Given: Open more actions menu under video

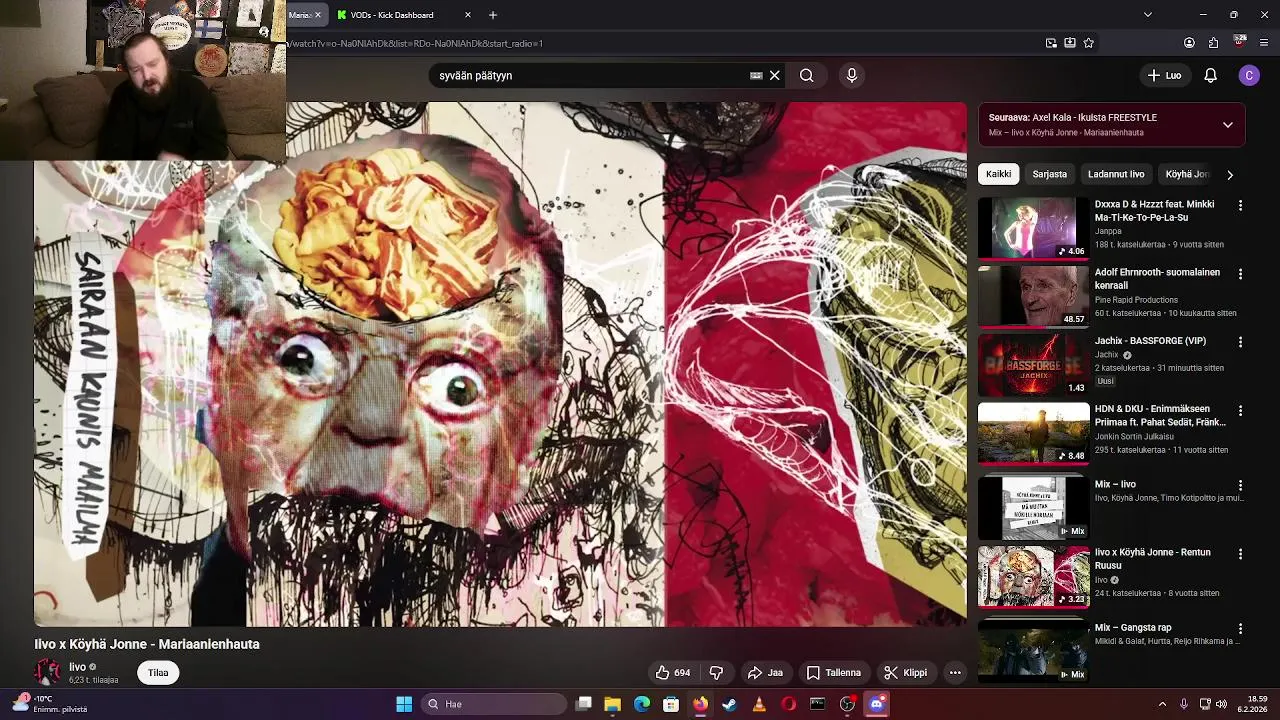Looking at the screenshot, I should tap(955, 673).
